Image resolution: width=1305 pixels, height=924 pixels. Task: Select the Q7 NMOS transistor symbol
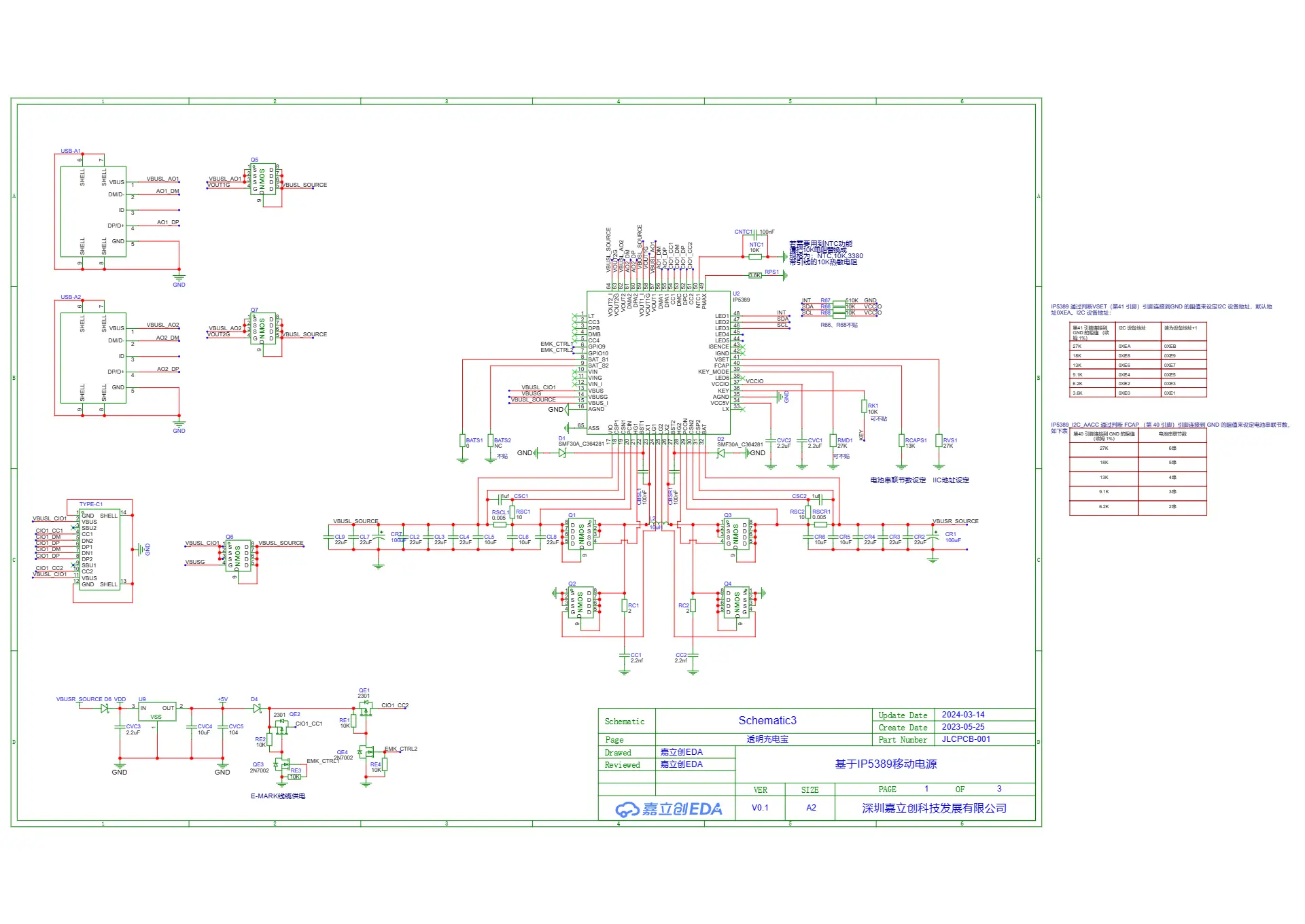coord(262,329)
